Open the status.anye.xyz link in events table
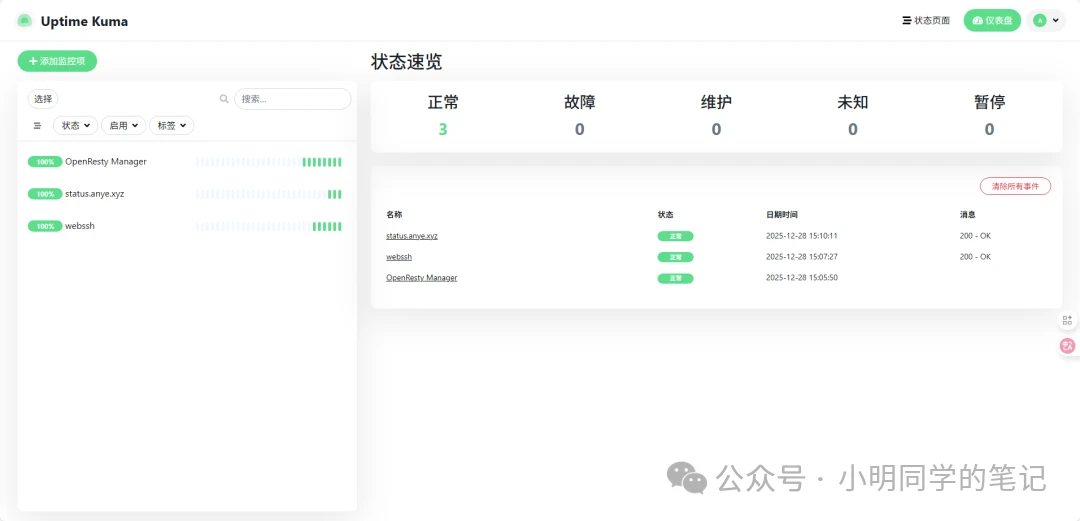Image resolution: width=1080 pixels, height=521 pixels. [x=412, y=236]
